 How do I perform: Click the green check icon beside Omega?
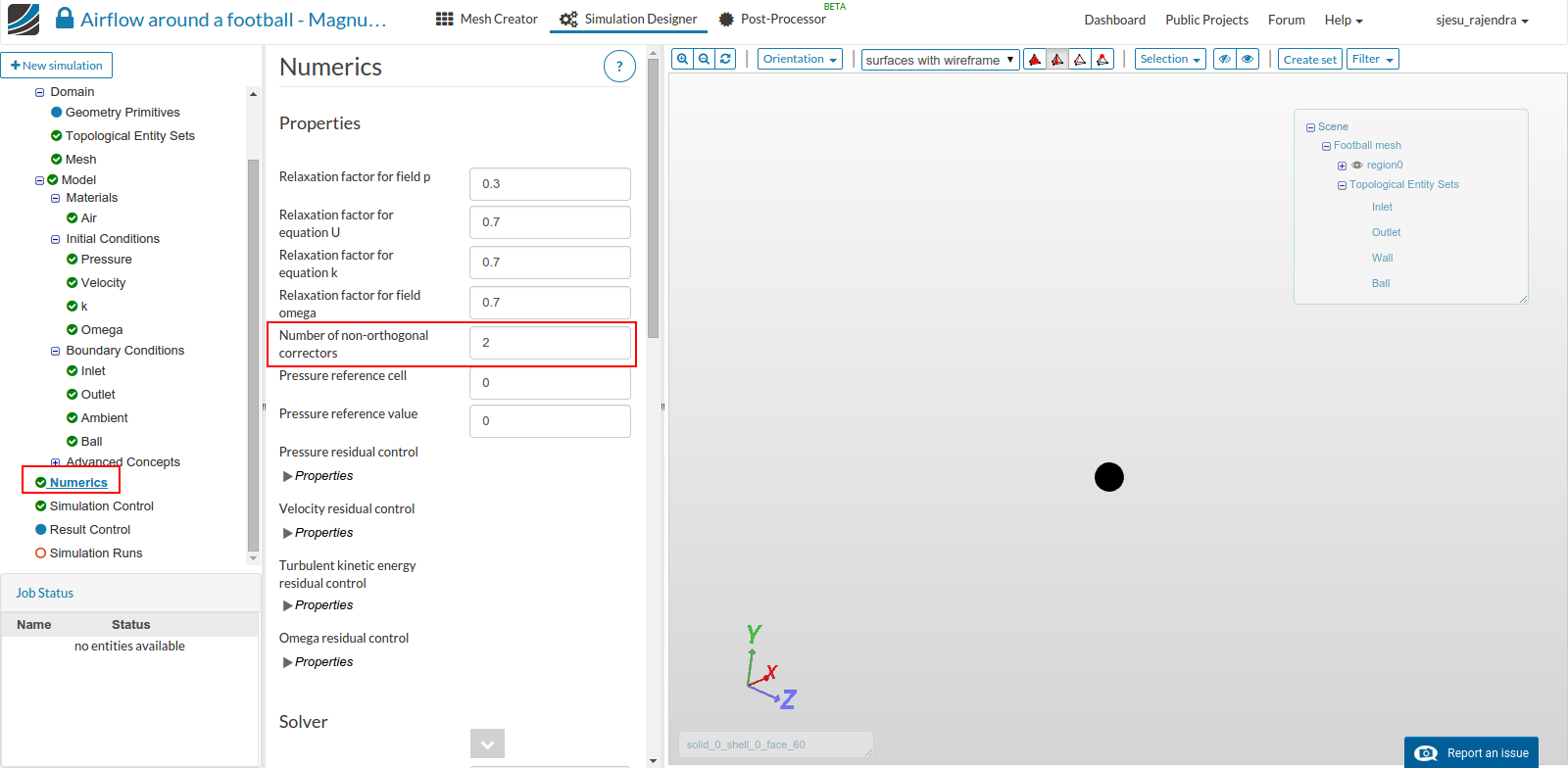coord(73,330)
